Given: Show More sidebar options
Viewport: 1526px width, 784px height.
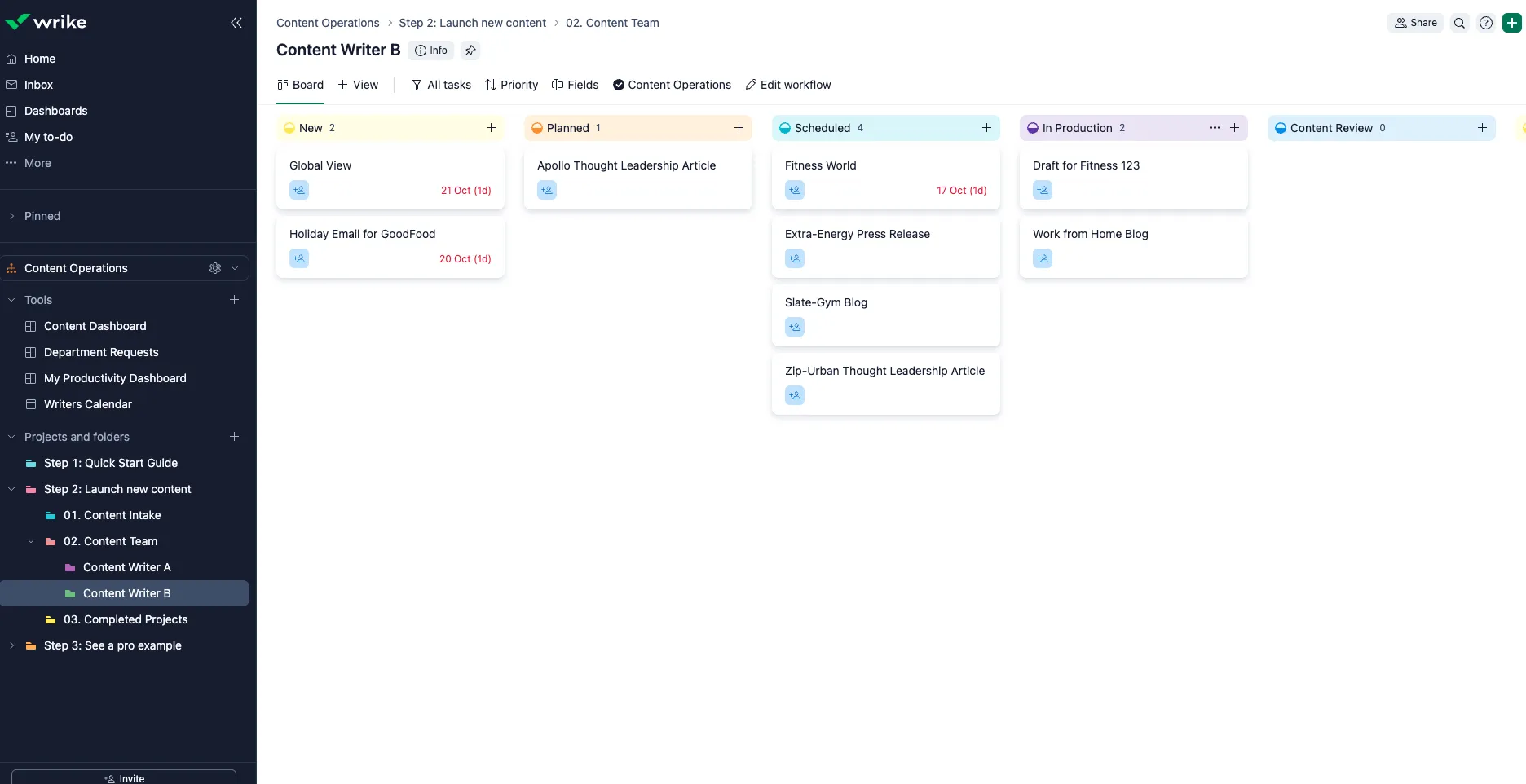Looking at the screenshot, I should 37,163.
